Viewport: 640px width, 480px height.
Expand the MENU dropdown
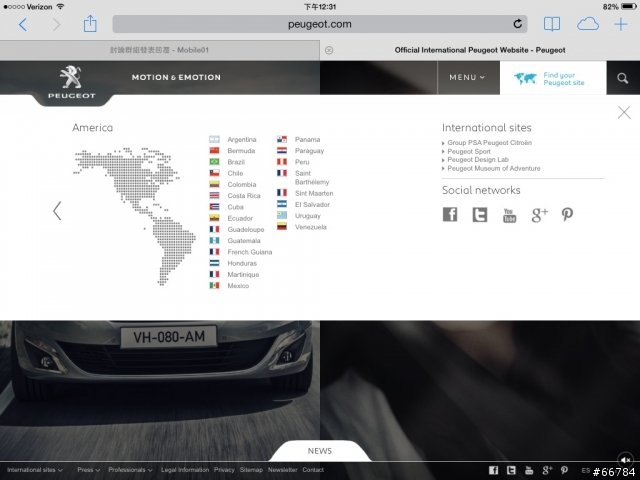[x=467, y=78]
